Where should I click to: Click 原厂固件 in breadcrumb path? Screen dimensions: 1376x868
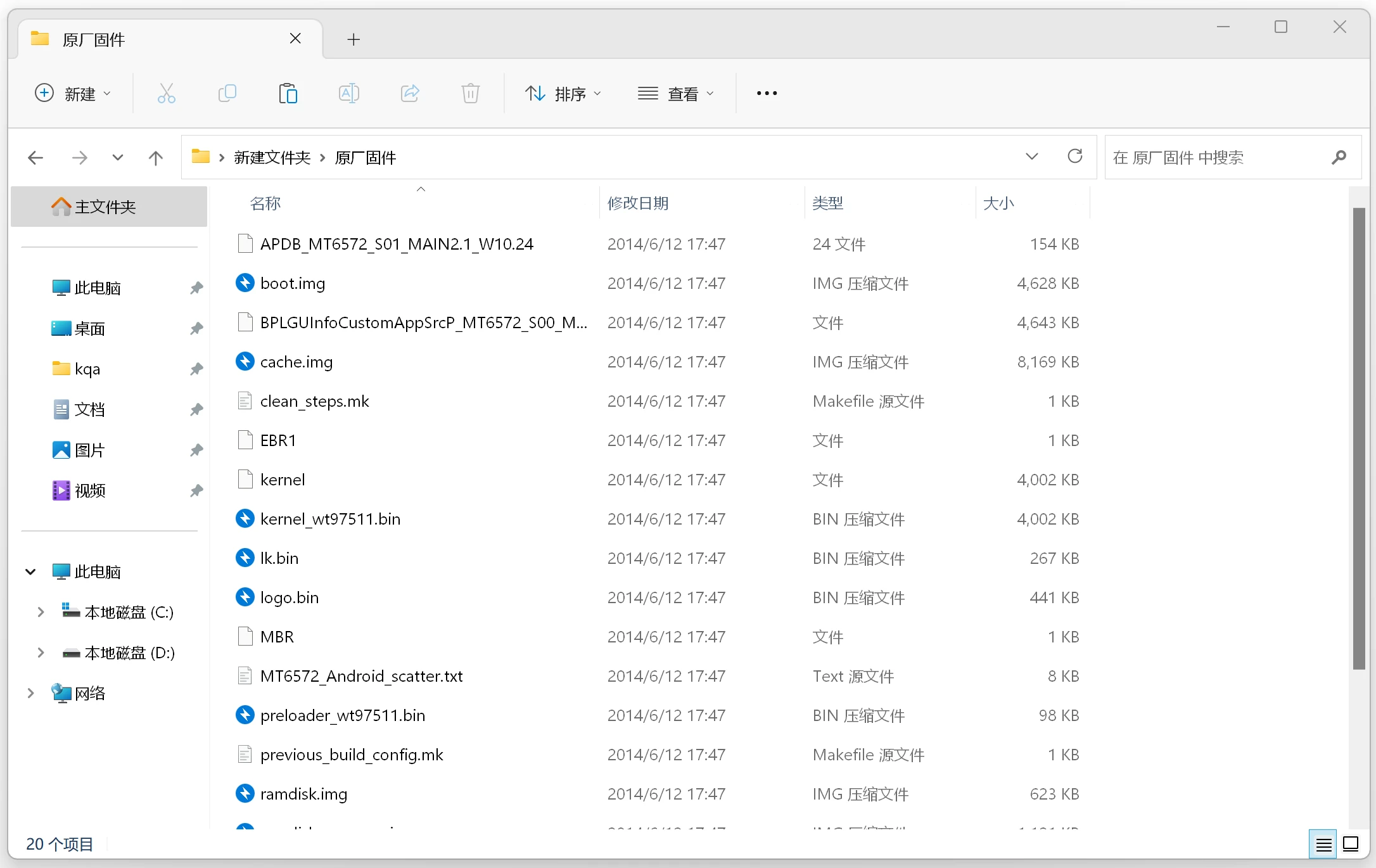coord(366,157)
